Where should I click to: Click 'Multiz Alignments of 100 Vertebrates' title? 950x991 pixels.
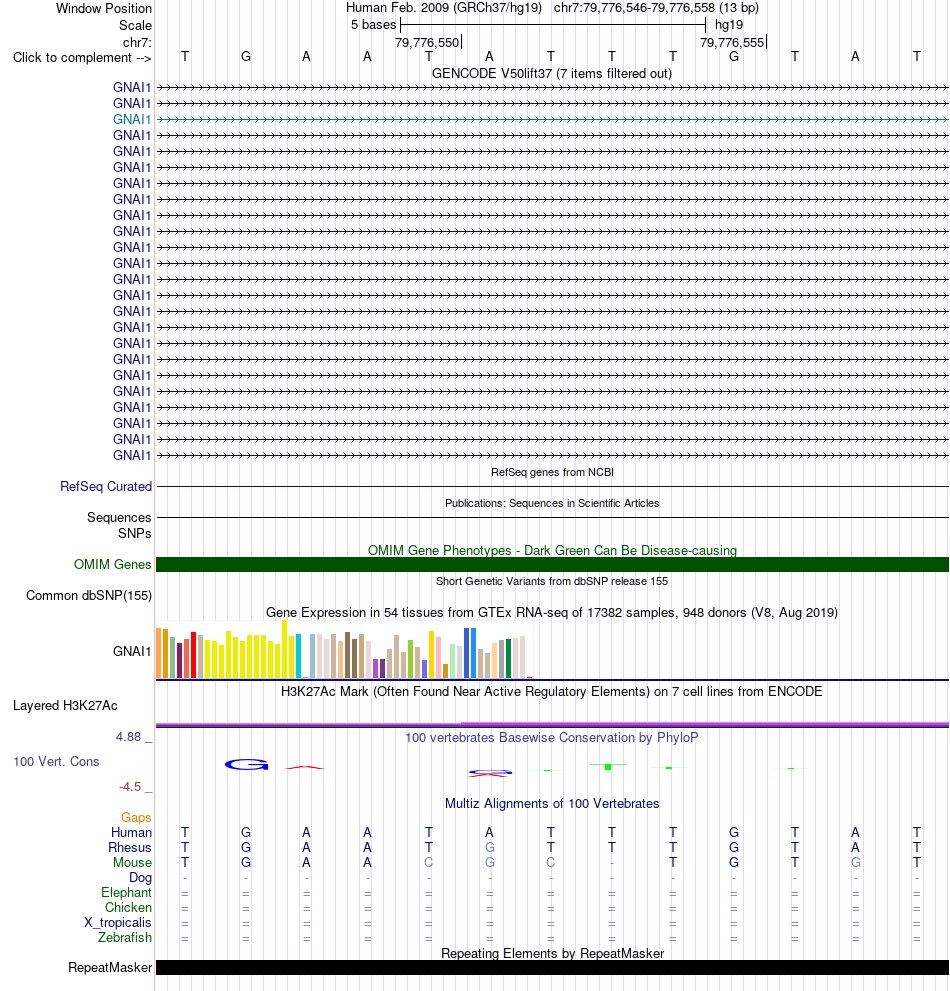point(552,803)
